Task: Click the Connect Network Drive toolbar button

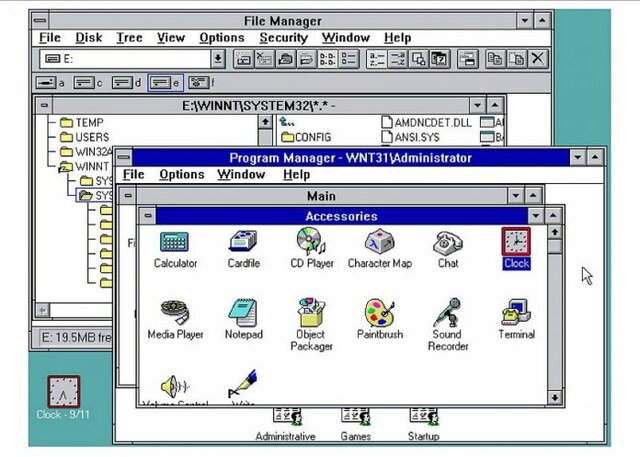Action: pos(243,59)
